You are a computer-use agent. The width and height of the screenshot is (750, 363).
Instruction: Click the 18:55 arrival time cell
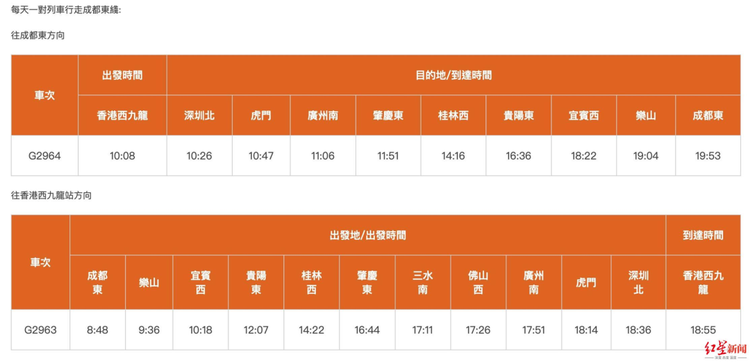703,330
